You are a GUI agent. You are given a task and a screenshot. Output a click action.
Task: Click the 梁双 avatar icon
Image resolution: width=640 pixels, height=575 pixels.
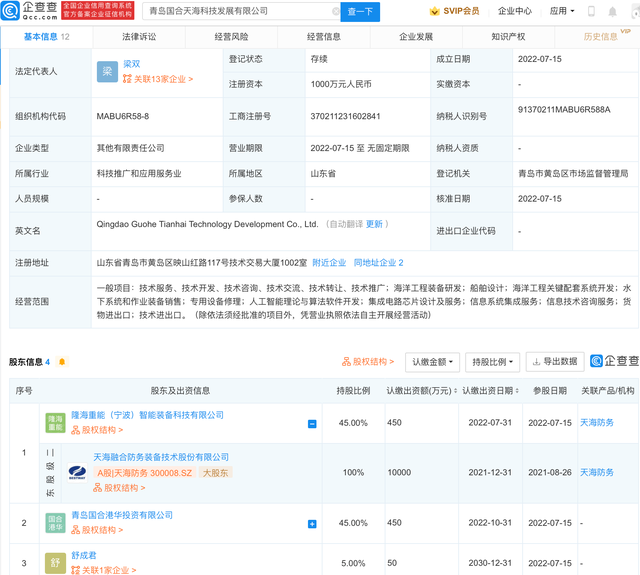(x=107, y=71)
